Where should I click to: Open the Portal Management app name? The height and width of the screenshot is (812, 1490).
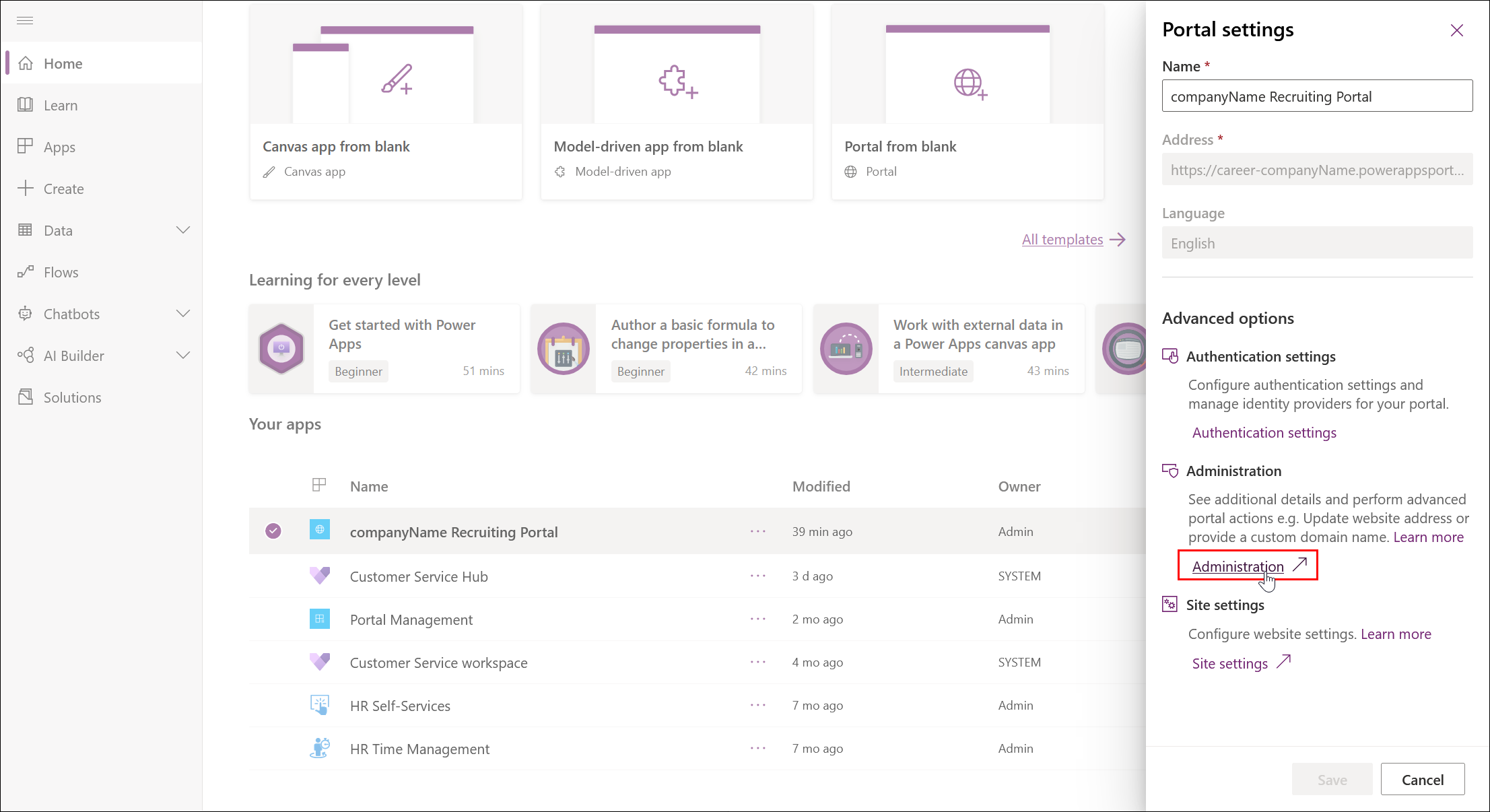[x=411, y=620]
